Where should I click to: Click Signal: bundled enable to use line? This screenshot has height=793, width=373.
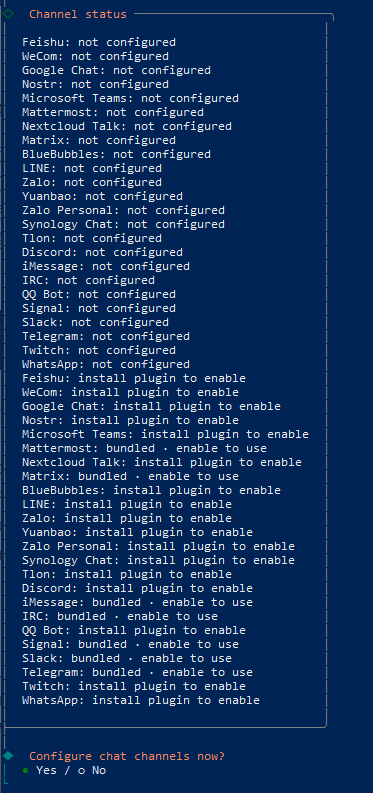130,644
